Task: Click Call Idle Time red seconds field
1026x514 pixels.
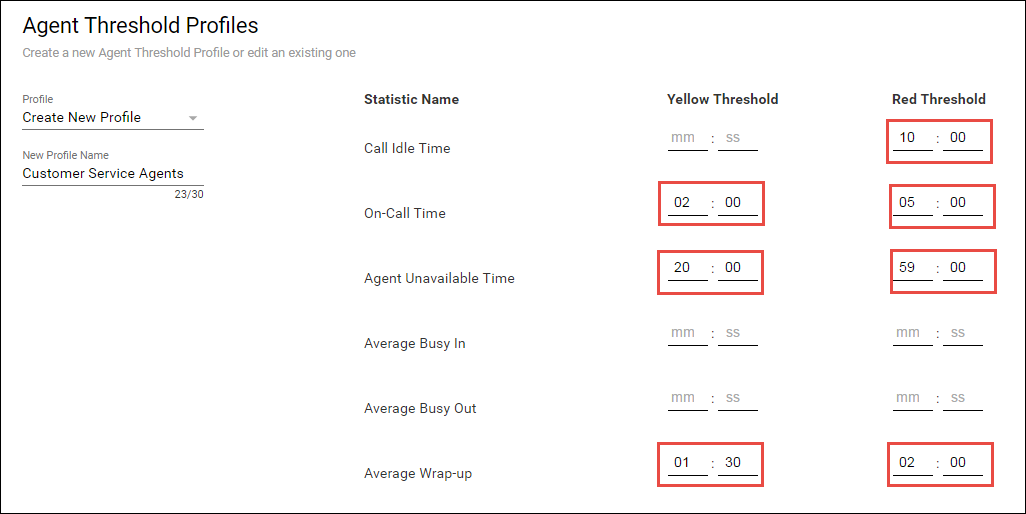Action: tap(962, 138)
